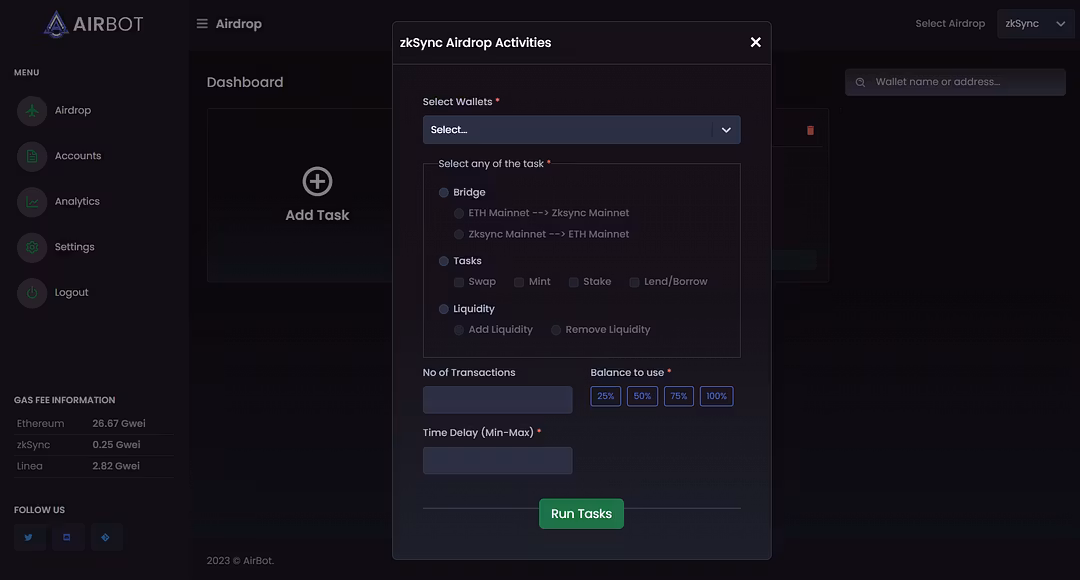Open the Select Wallets dropdown

(581, 130)
